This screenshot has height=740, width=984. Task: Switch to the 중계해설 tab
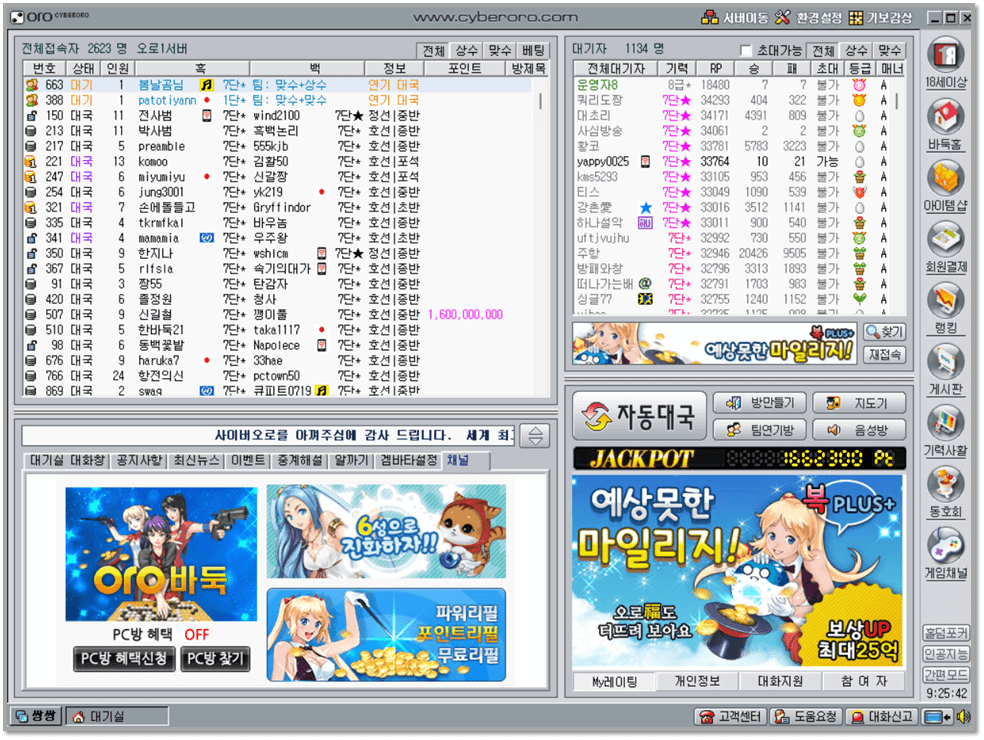[299, 461]
